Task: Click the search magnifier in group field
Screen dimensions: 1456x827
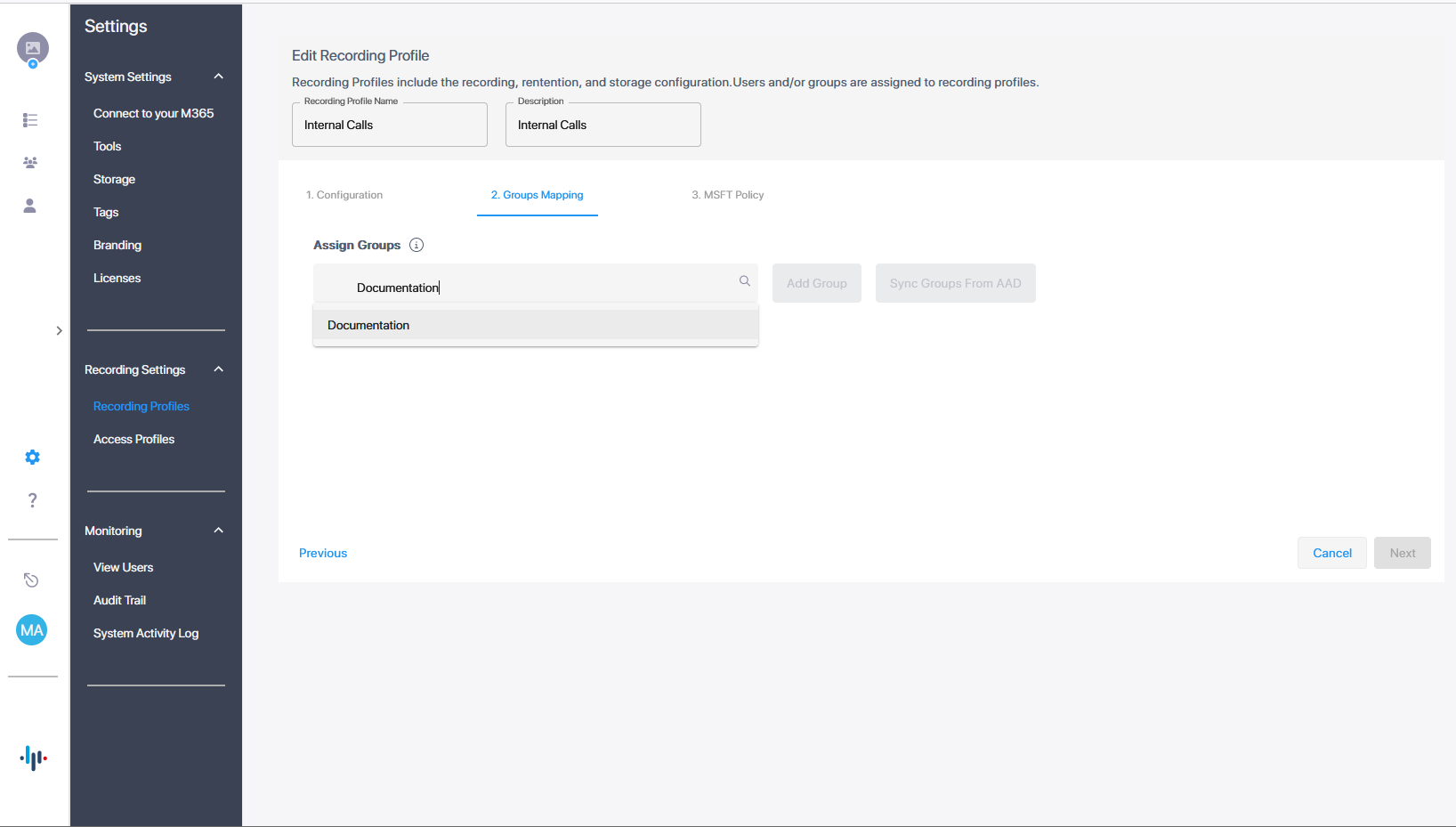Action: (745, 281)
